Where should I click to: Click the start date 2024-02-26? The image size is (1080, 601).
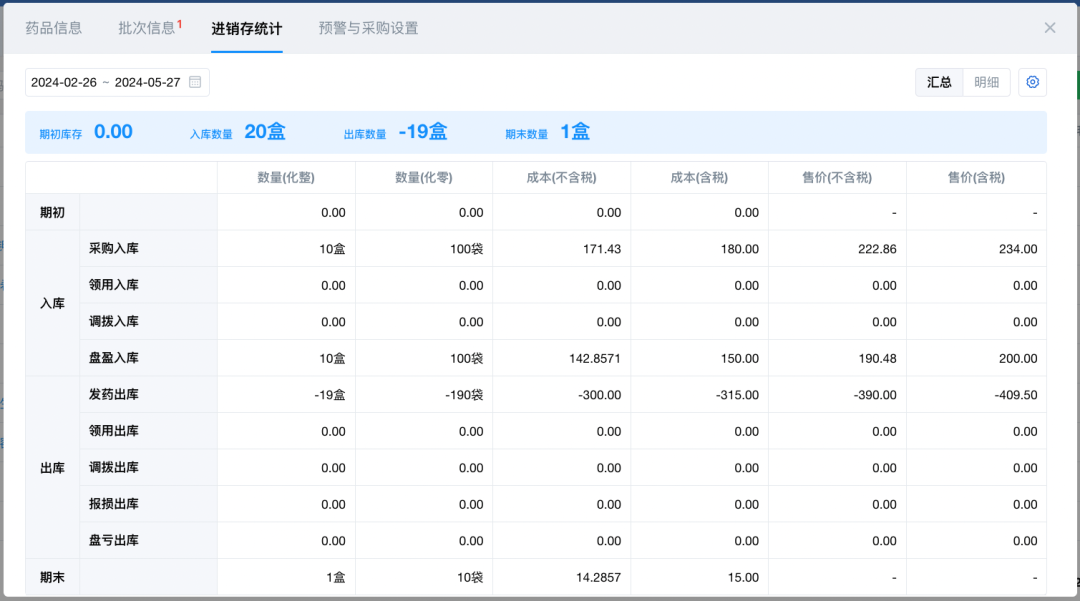click(x=64, y=82)
